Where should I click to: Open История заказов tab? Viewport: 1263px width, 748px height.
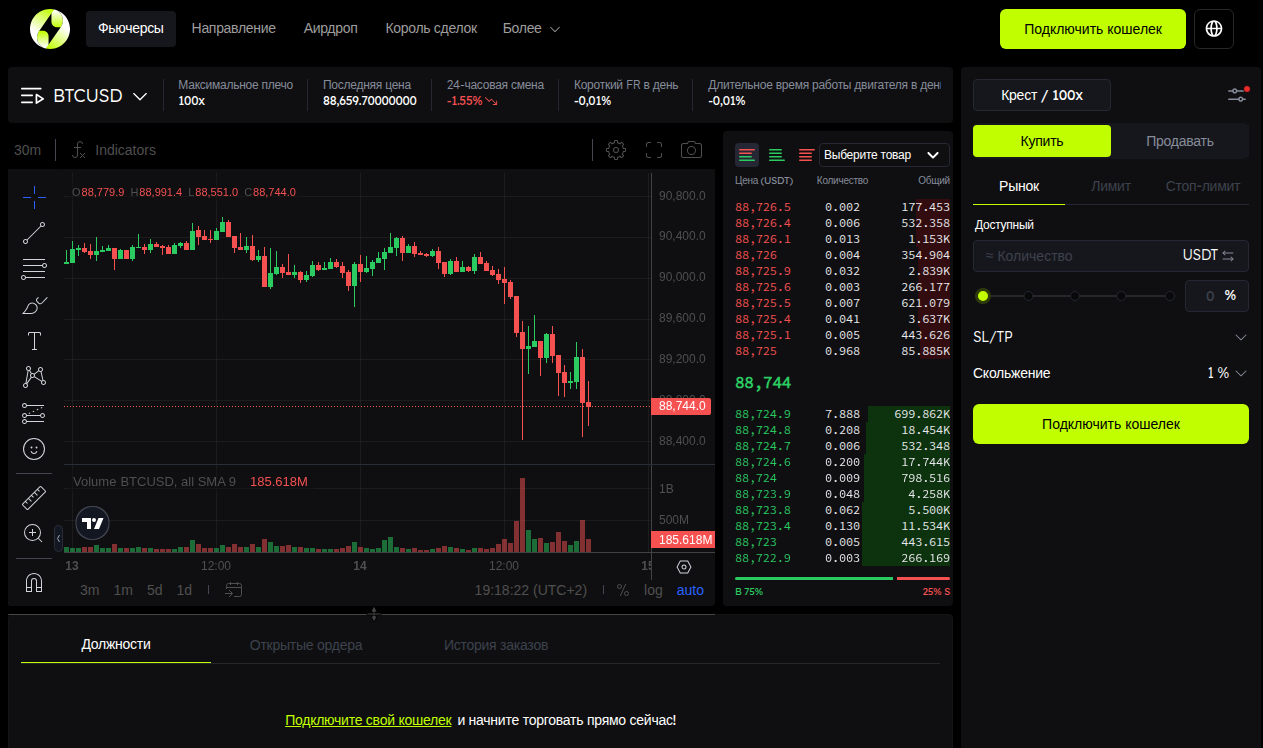point(495,645)
